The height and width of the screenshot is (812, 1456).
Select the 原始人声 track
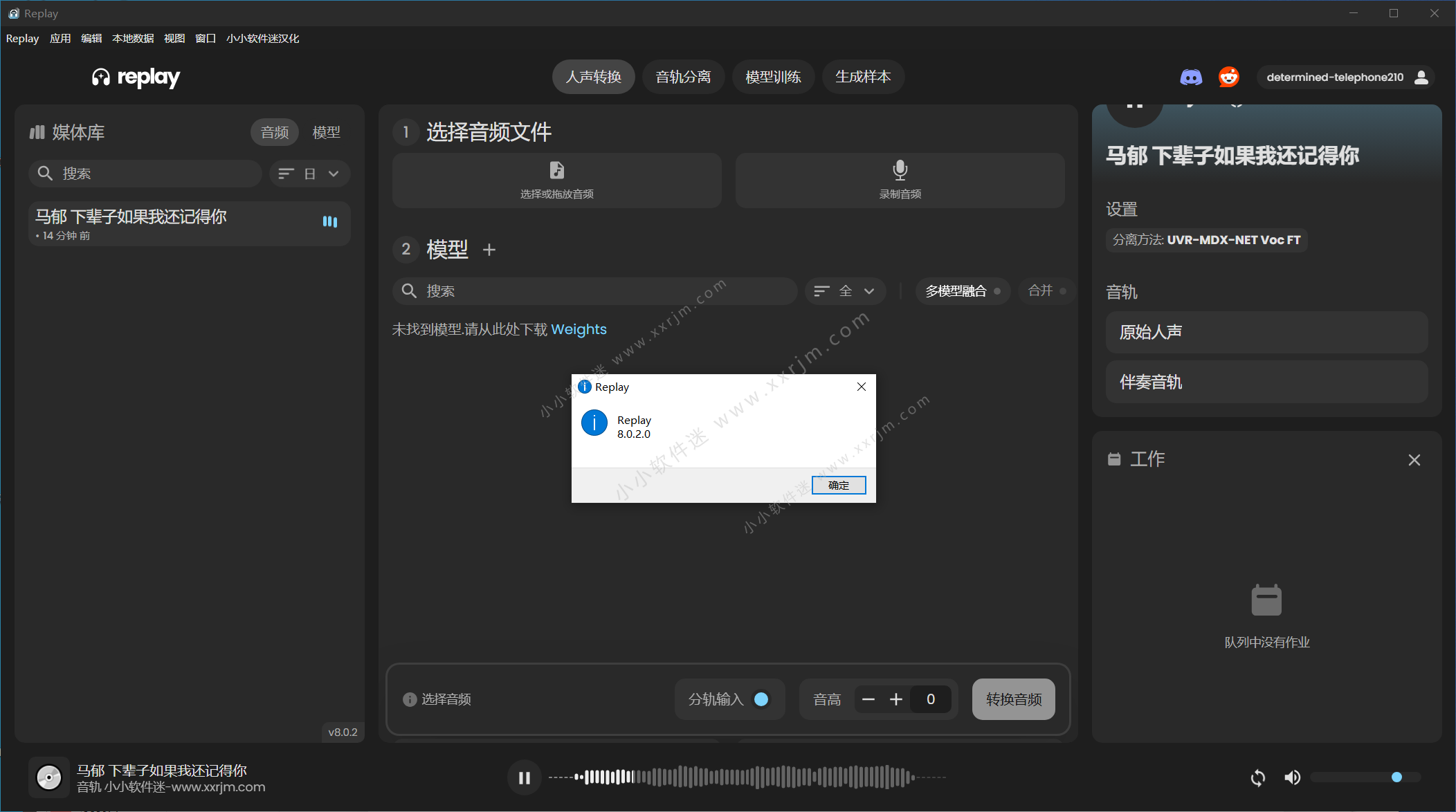pos(1266,332)
